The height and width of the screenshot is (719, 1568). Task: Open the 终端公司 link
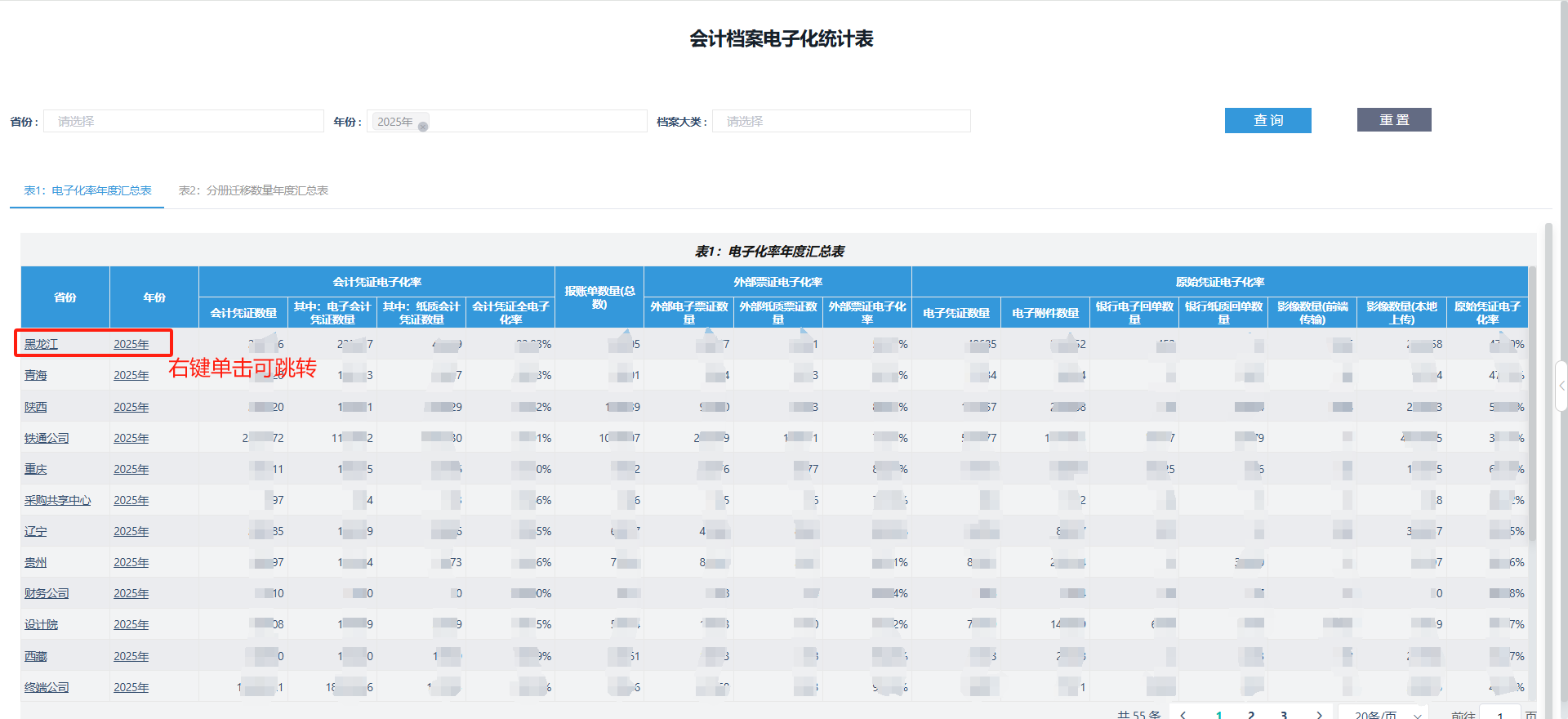click(47, 687)
